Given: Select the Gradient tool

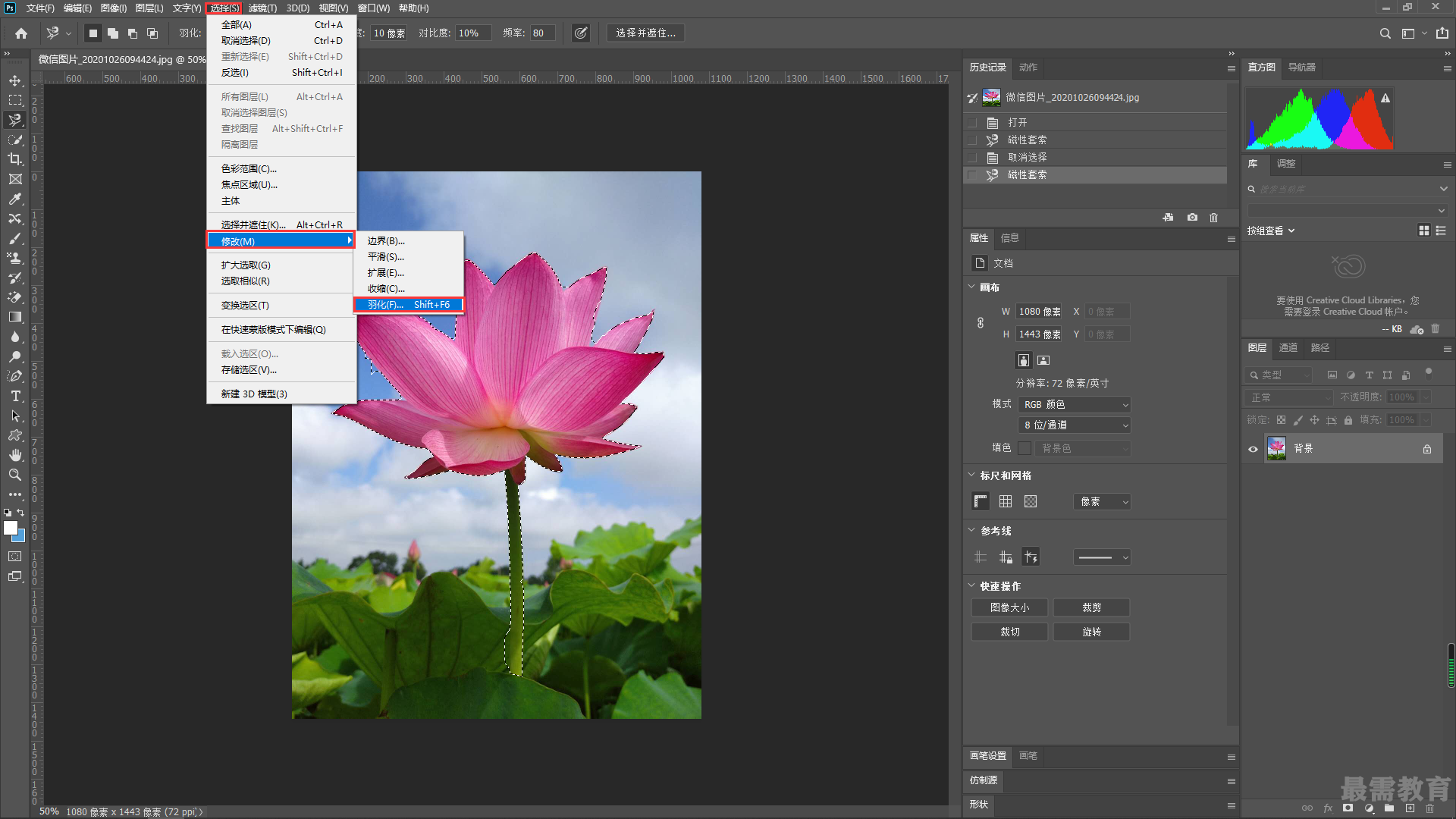Looking at the screenshot, I should tap(15, 317).
